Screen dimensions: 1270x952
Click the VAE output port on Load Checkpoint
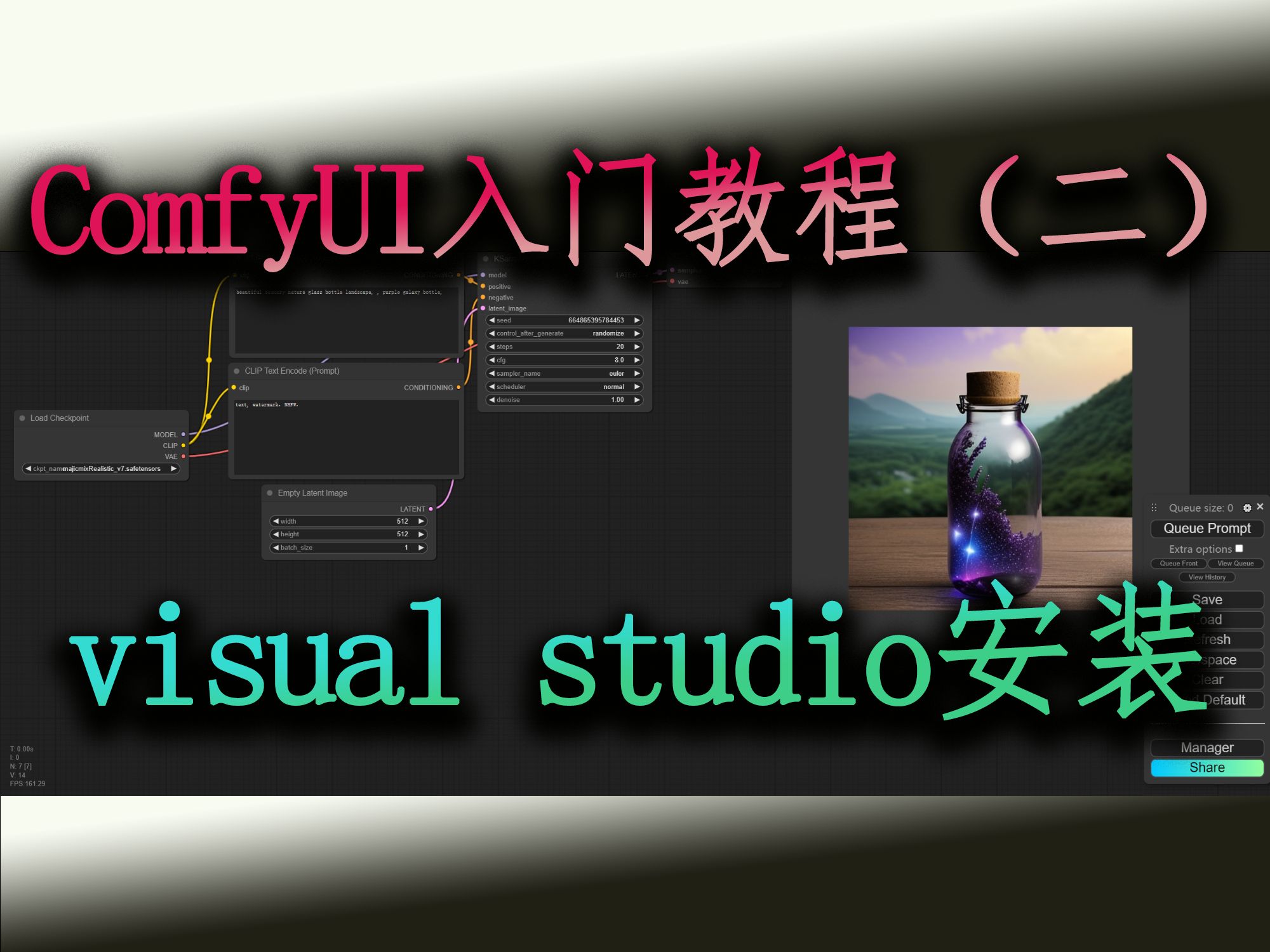point(184,456)
